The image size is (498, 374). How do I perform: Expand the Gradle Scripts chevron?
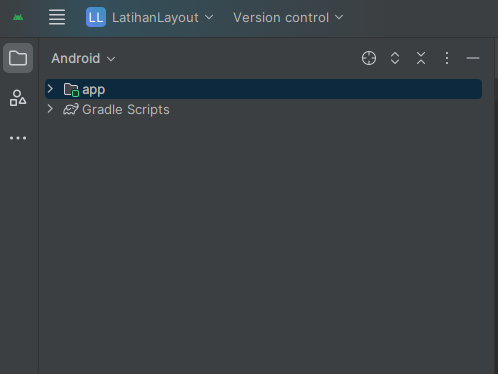tap(50, 109)
